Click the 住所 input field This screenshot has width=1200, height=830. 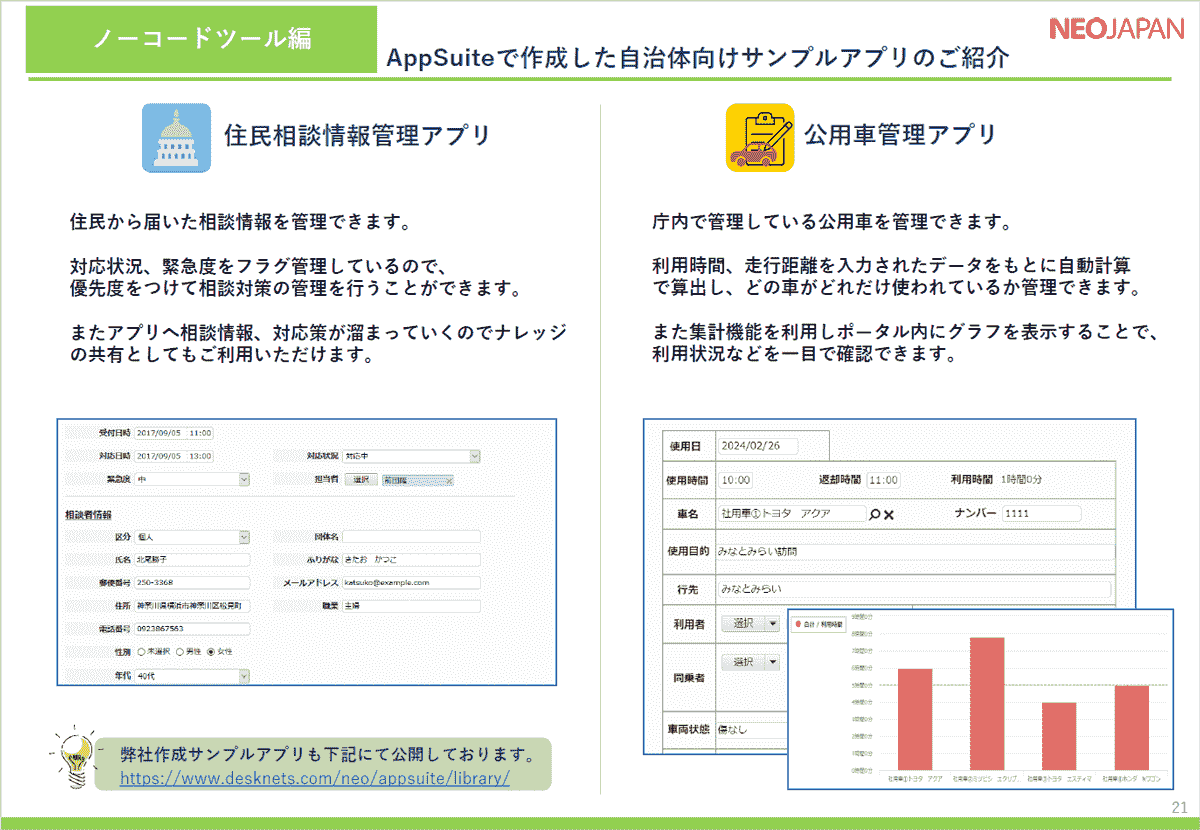193,606
